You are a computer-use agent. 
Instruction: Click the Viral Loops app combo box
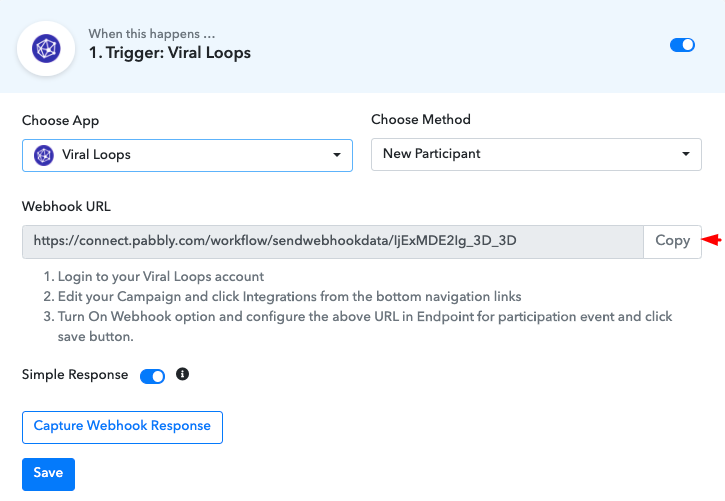point(187,155)
